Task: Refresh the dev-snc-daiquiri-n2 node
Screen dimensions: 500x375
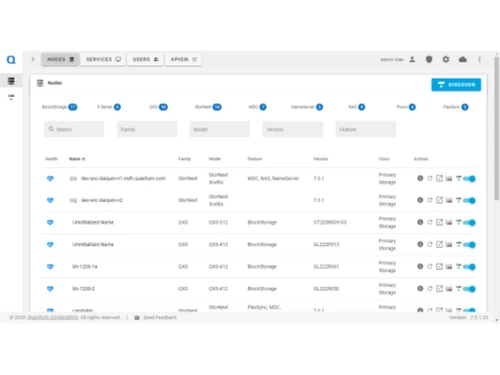Action: pos(430,200)
